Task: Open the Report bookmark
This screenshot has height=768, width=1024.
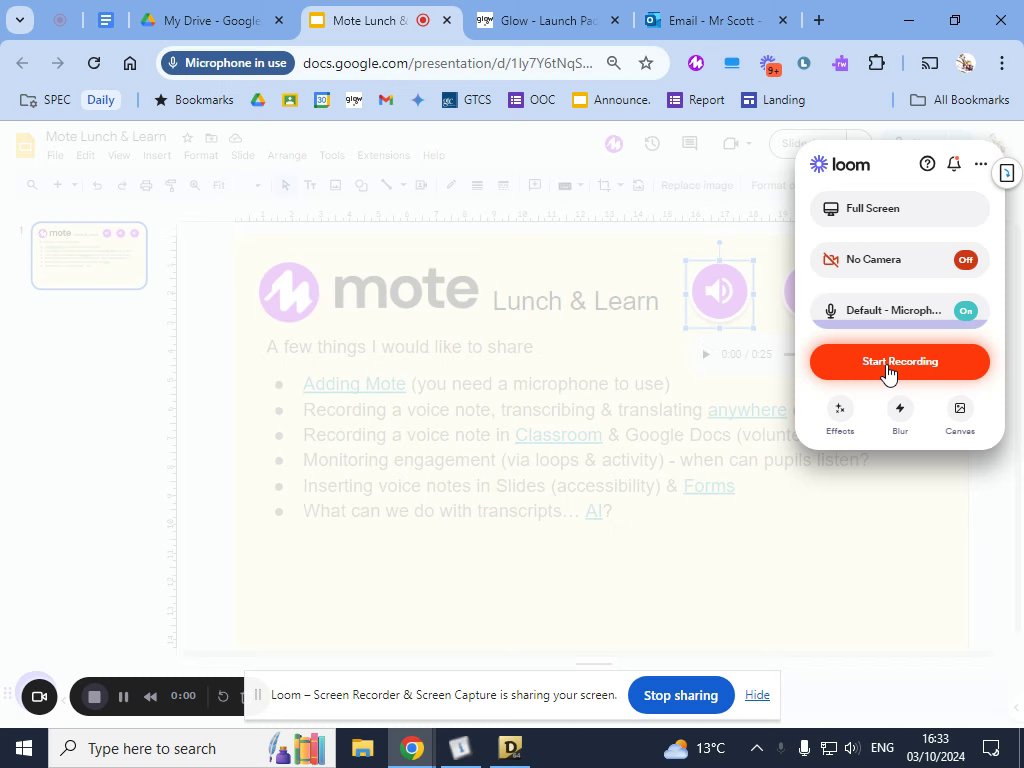Action: click(x=696, y=100)
